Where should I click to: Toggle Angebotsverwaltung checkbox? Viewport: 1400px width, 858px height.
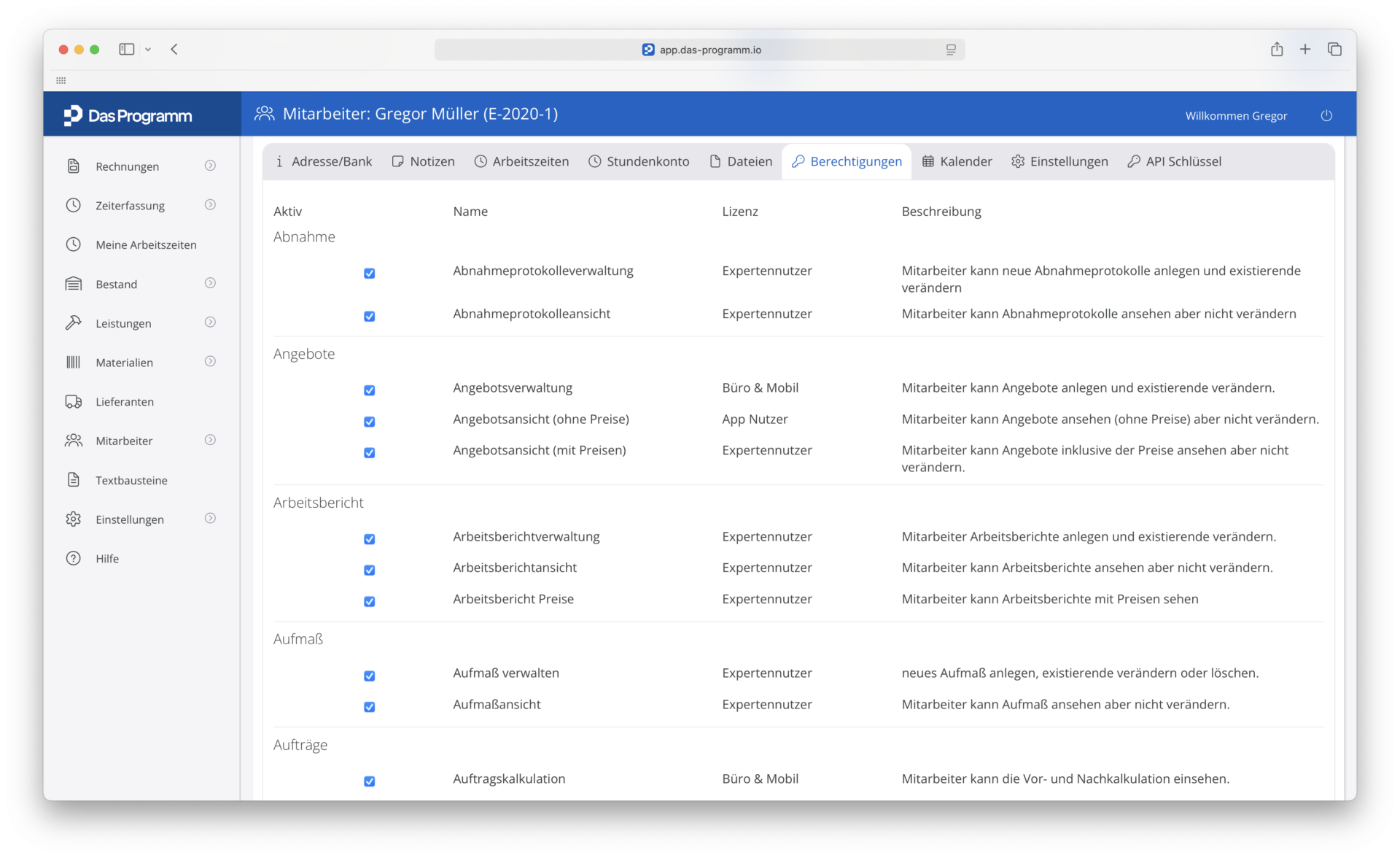click(x=370, y=390)
